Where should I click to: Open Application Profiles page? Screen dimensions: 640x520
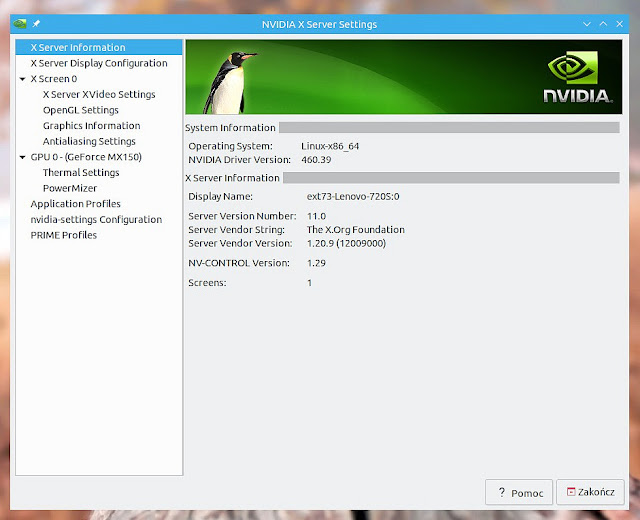[76, 204]
